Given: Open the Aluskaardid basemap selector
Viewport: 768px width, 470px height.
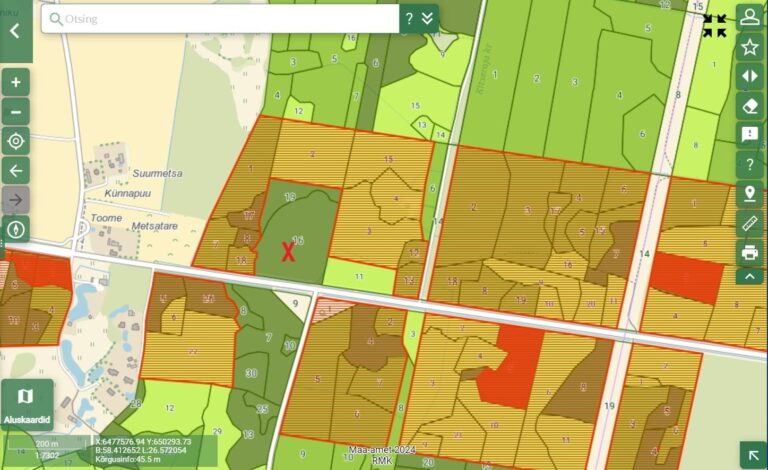Looking at the screenshot, I should coord(26,404).
